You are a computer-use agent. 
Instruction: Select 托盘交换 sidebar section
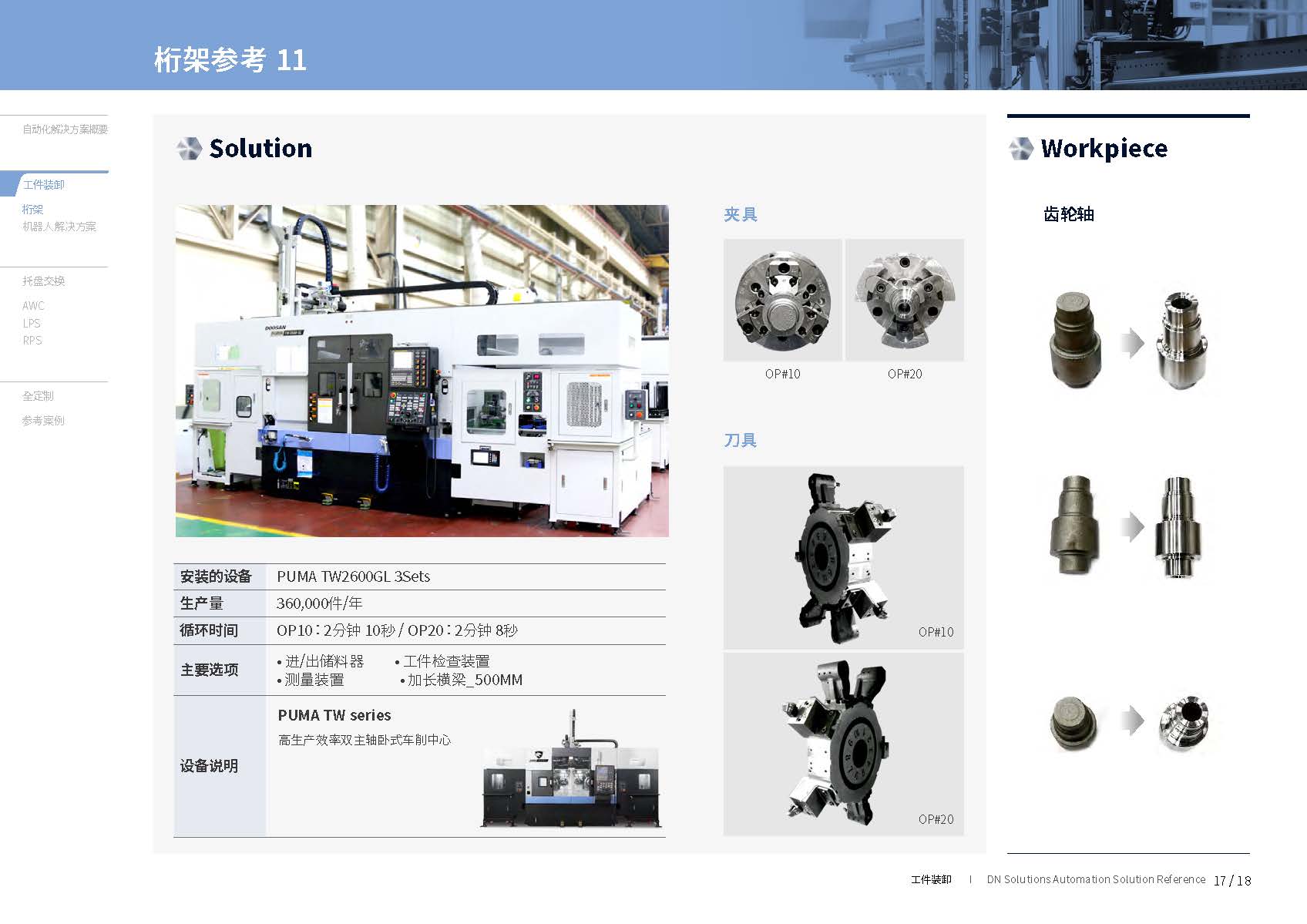43,281
